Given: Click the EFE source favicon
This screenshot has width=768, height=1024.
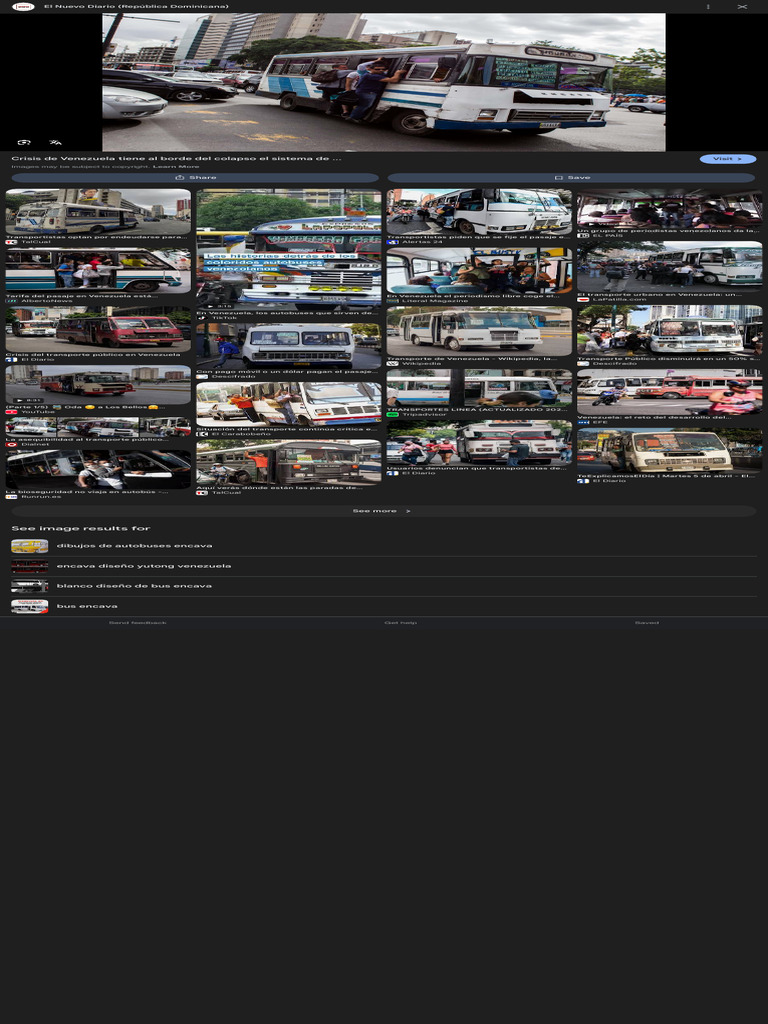Looking at the screenshot, I should (x=583, y=423).
